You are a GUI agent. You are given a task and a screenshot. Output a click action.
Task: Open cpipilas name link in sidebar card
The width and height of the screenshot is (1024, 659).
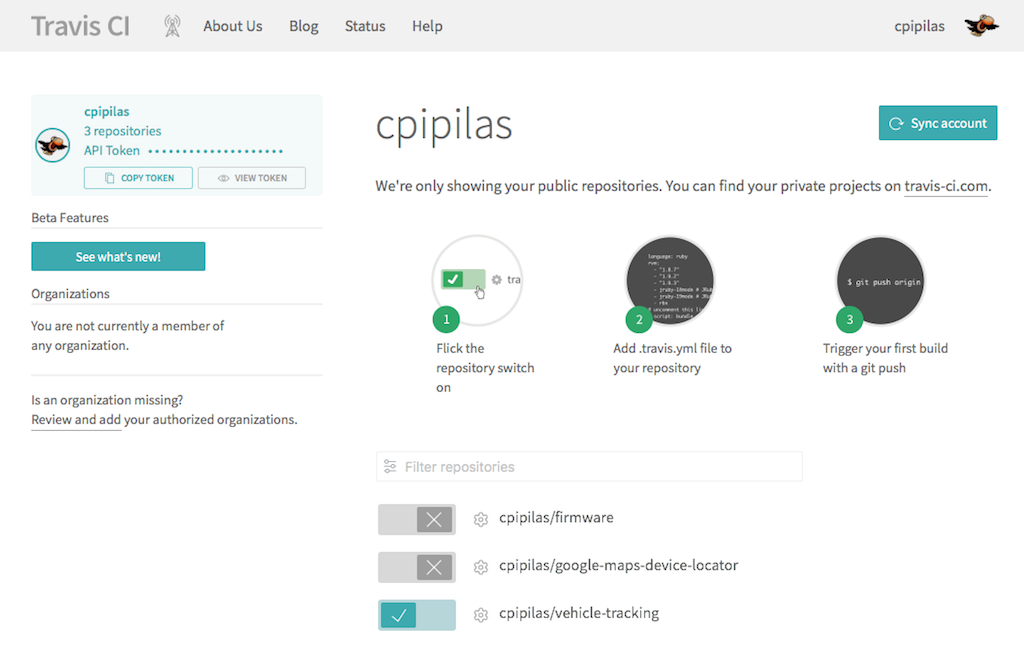click(x=106, y=112)
